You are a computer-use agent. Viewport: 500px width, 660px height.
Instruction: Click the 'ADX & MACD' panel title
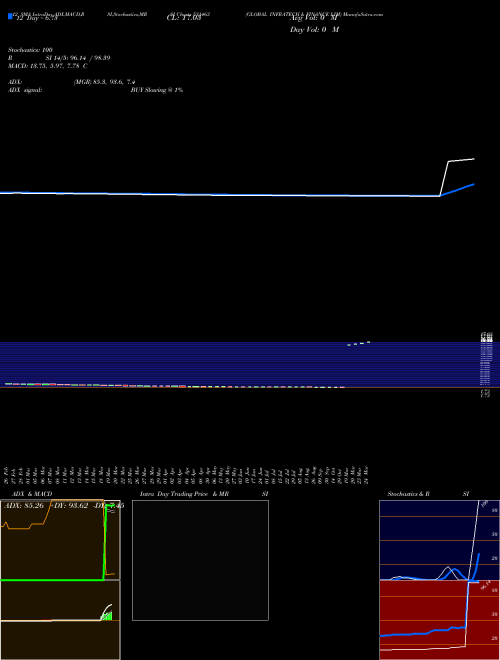click(x=32, y=494)
